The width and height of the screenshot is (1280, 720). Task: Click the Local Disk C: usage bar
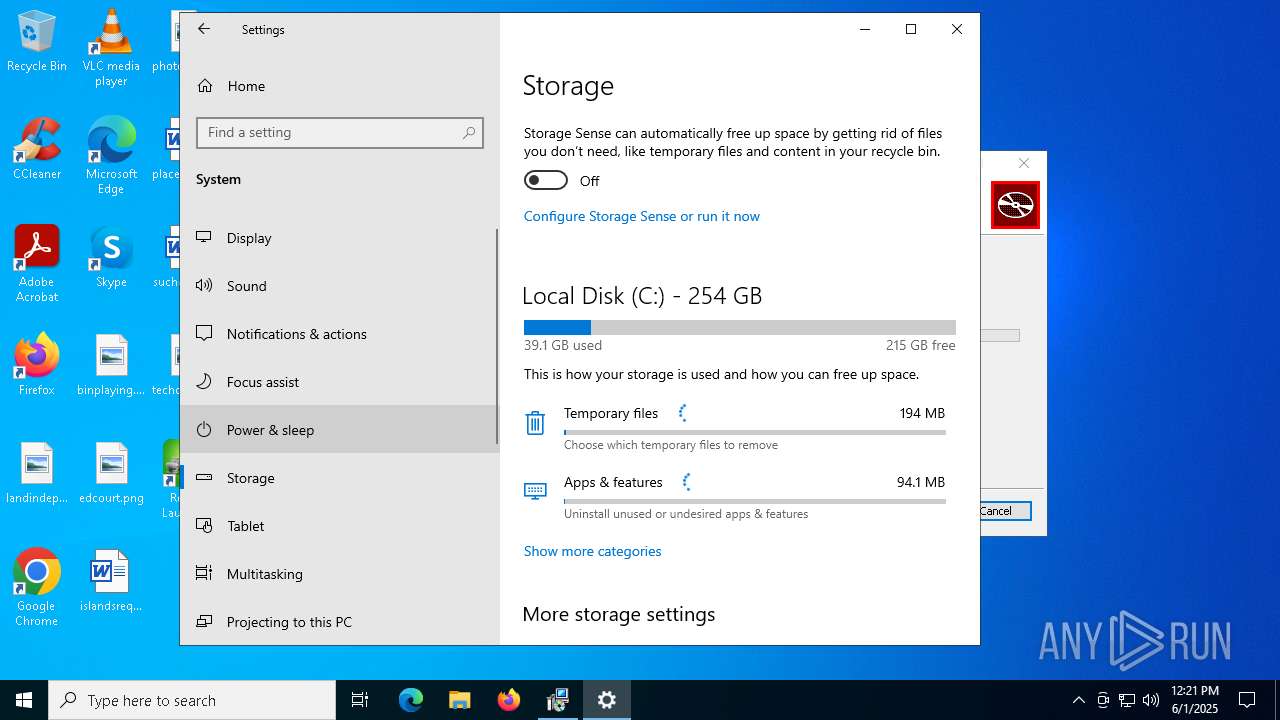[740, 327]
